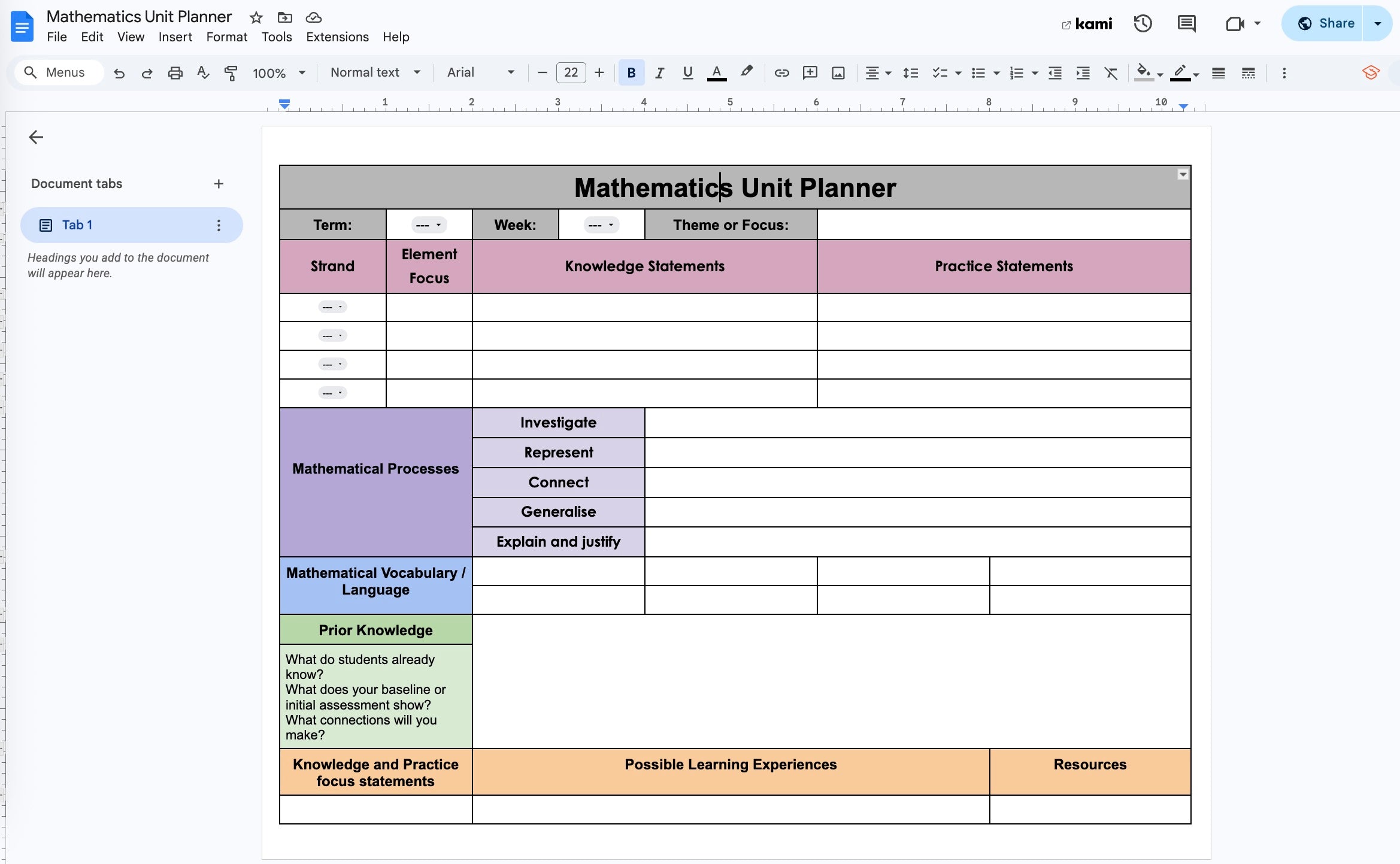Clear formatting with the crossed T icon
Image resolution: width=1400 pixels, height=864 pixels.
pyautogui.click(x=1111, y=73)
